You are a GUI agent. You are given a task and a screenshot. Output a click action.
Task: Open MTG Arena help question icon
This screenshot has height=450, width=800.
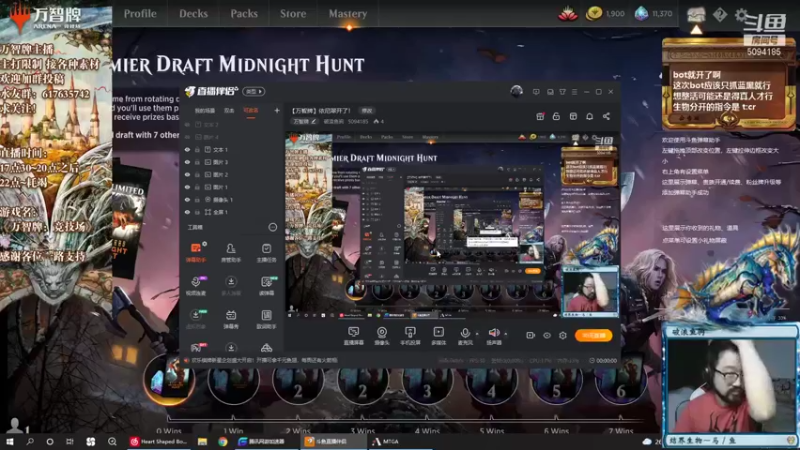(x=720, y=15)
